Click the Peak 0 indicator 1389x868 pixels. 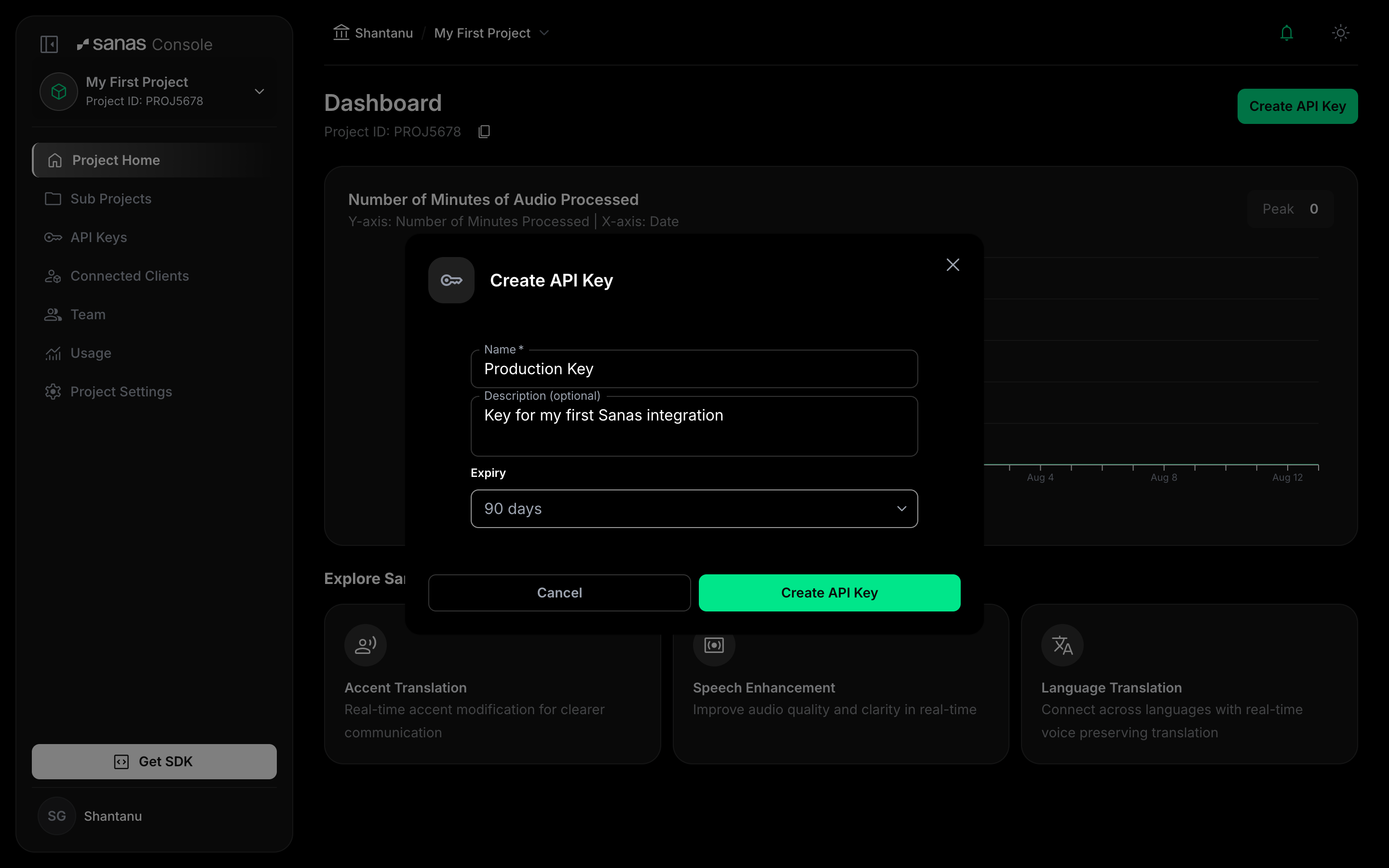[1290, 209]
